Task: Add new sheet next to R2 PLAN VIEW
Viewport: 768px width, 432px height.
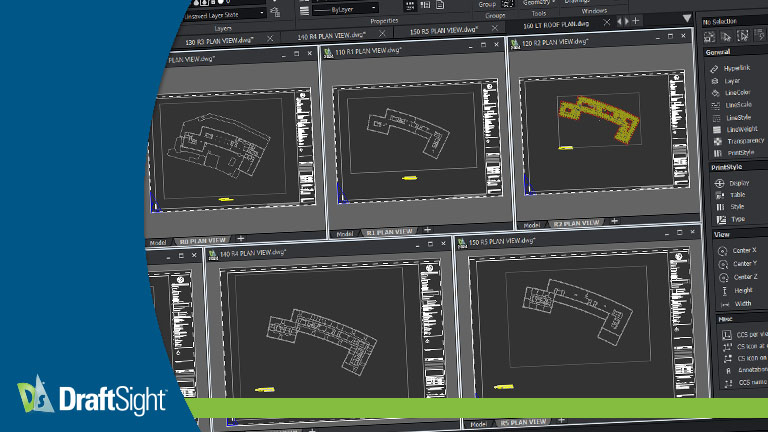Action: click(614, 222)
